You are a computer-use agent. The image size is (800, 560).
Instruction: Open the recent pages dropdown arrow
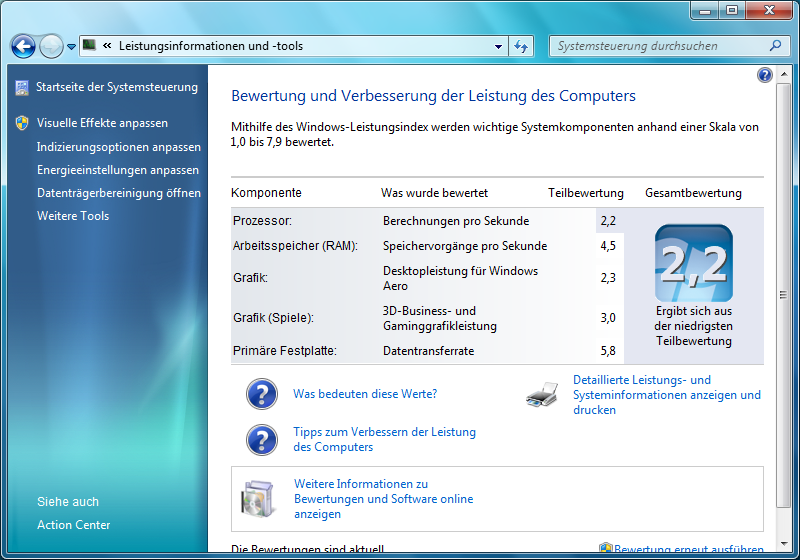(x=71, y=47)
